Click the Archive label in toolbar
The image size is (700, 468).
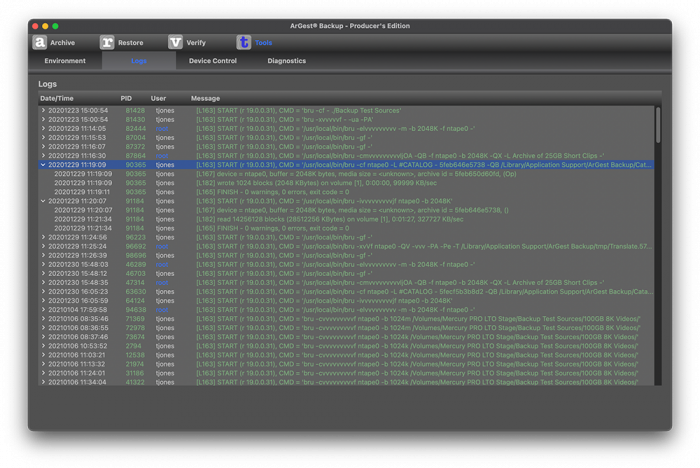(x=62, y=43)
